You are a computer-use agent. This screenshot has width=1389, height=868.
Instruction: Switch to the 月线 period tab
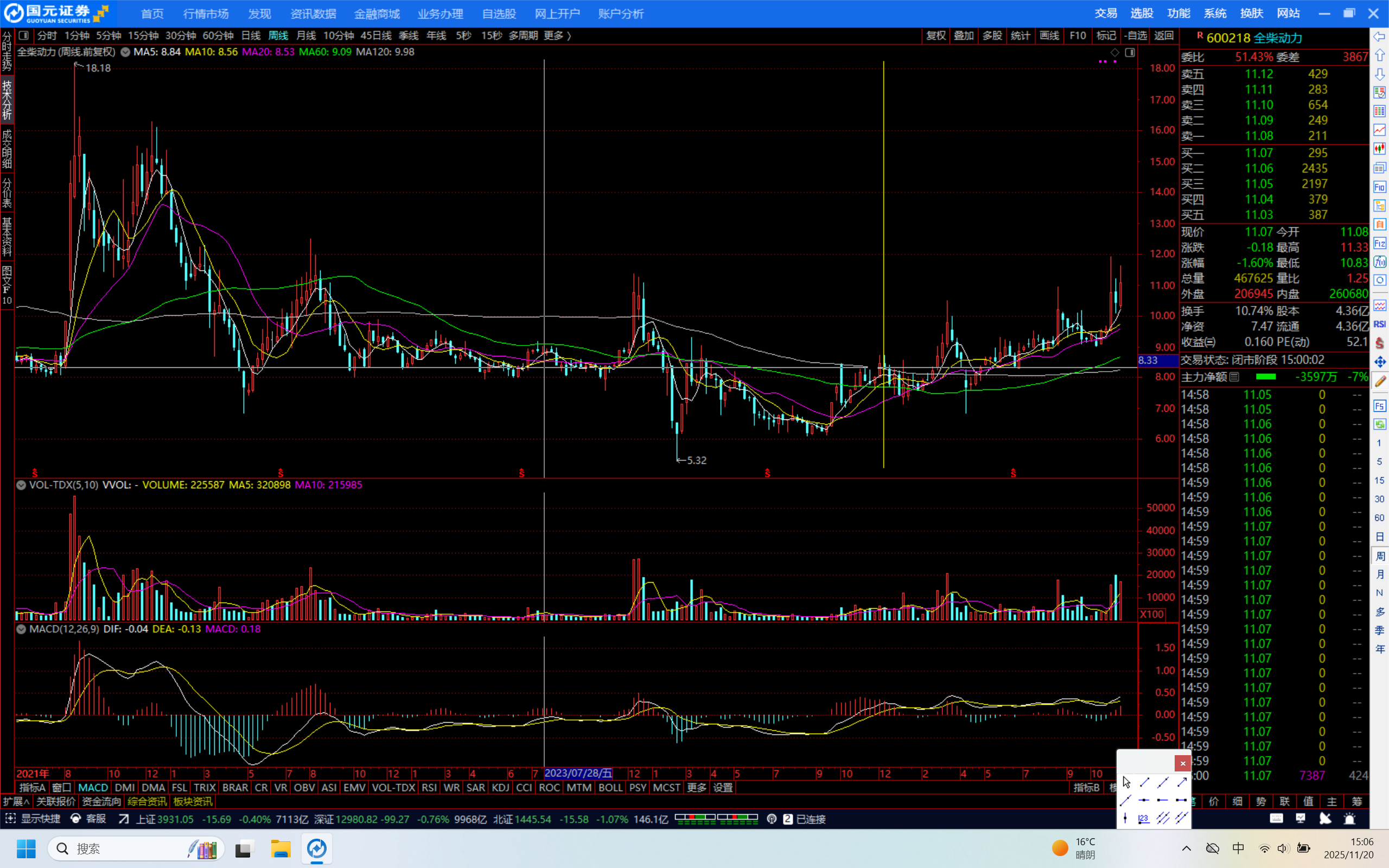(x=305, y=36)
